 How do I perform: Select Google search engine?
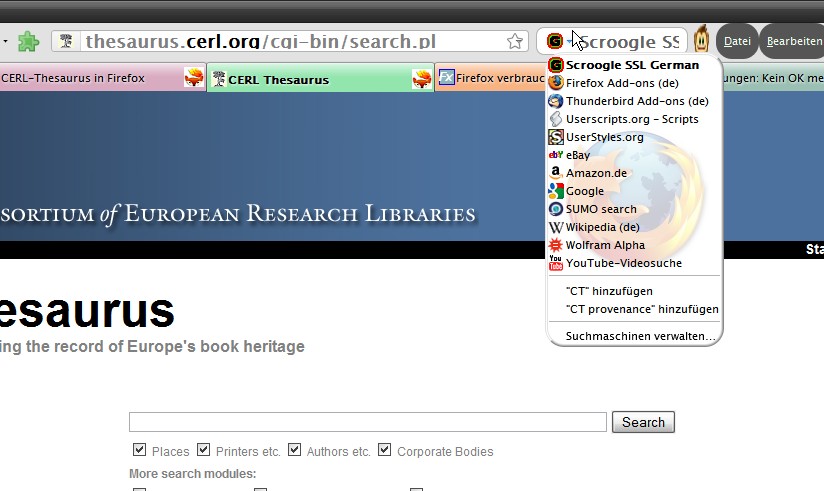634,191
